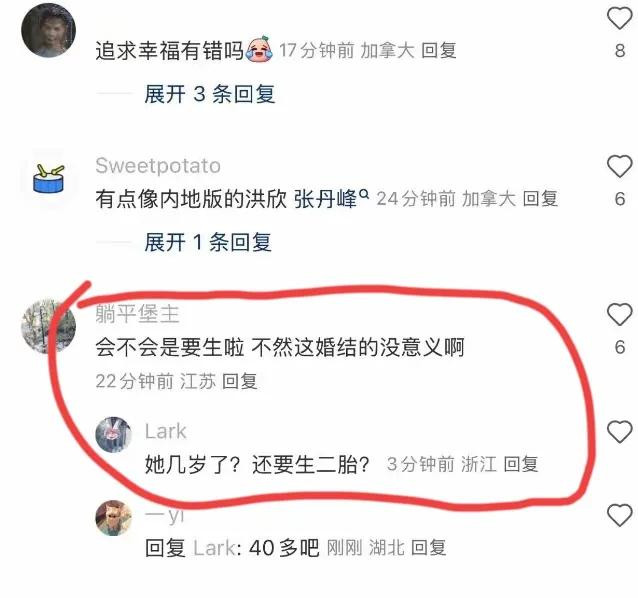The image size is (638, 598).
Task: Reply to Lark's 浙江 comment
Action: (521, 464)
